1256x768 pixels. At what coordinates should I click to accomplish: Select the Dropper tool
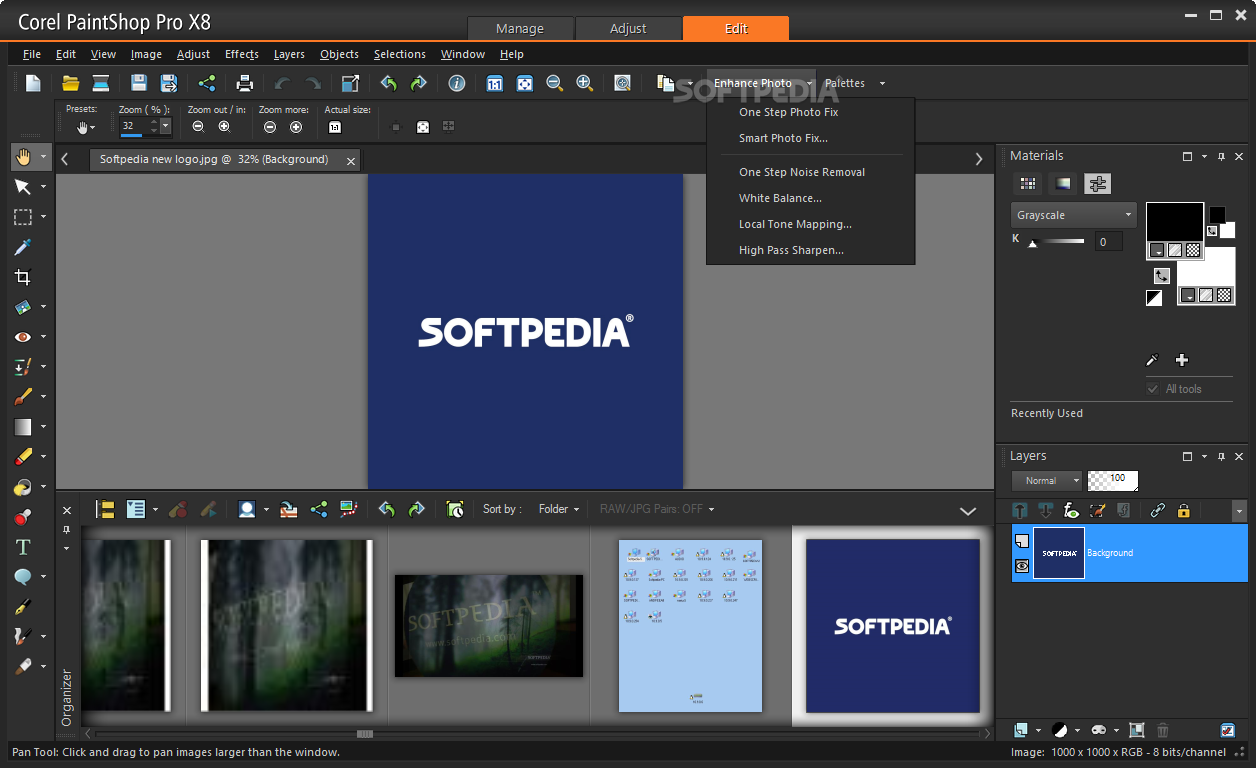(x=22, y=247)
